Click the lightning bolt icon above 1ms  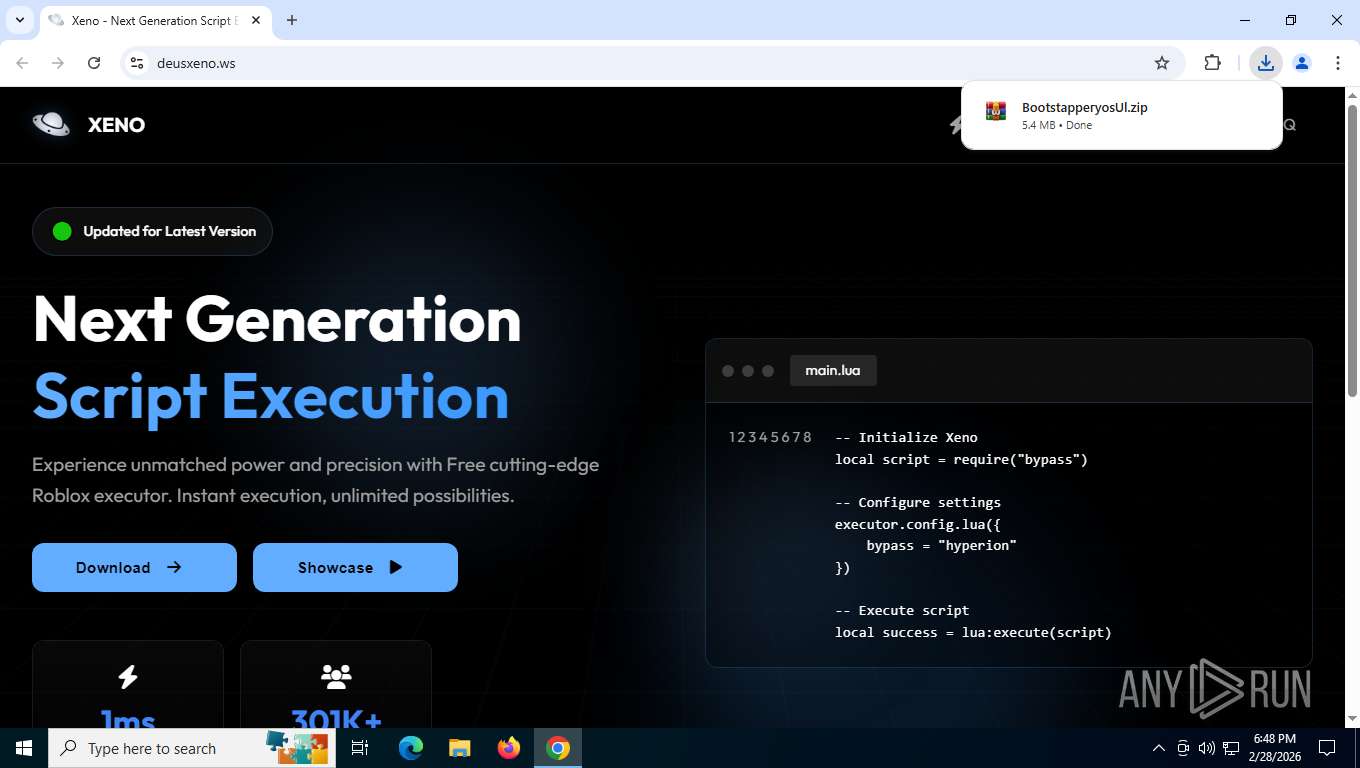pyautogui.click(x=128, y=677)
